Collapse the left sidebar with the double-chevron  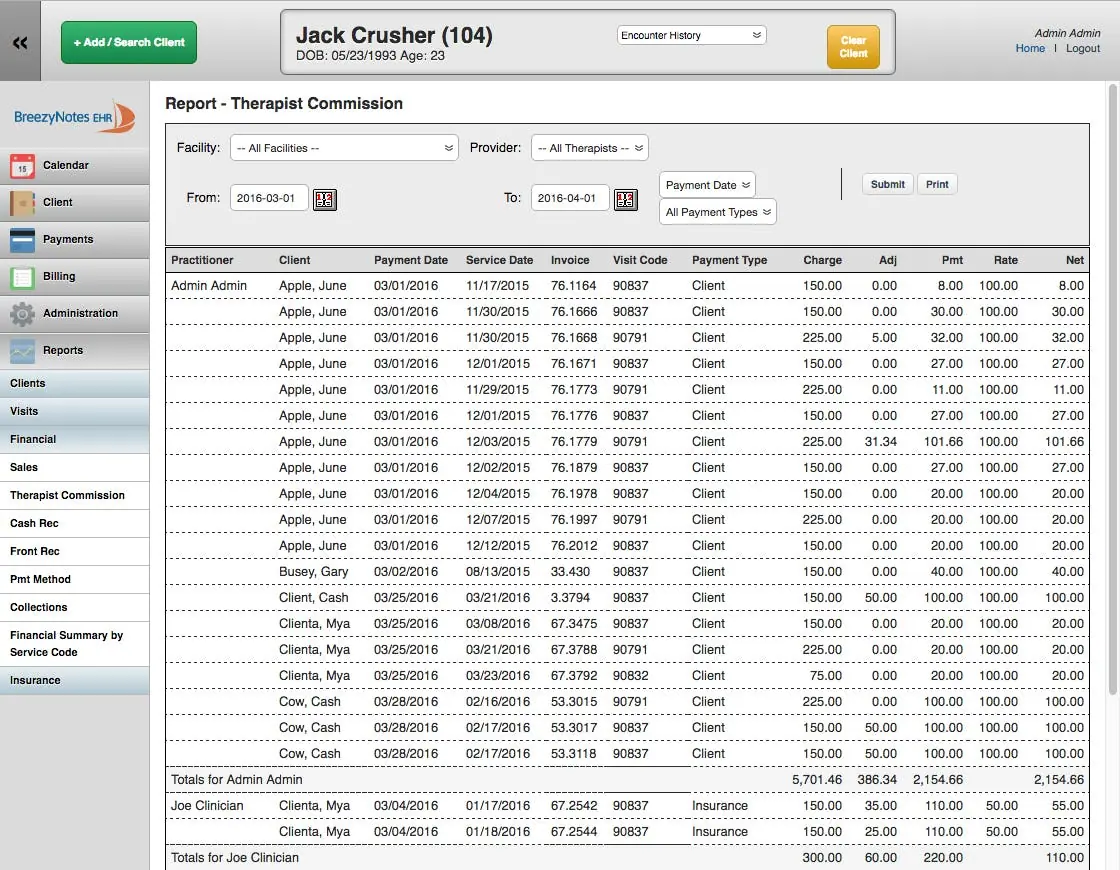(x=20, y=43)
